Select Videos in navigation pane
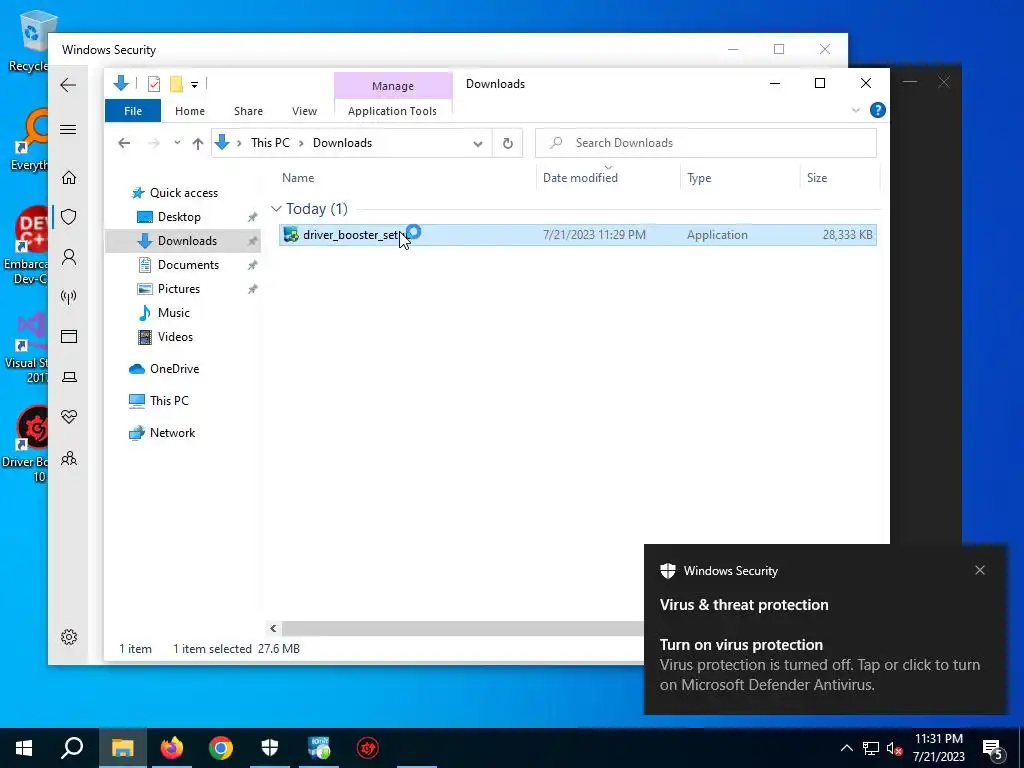The width and height of the screenshot is (1024, 768). click(x=175, y=337)
